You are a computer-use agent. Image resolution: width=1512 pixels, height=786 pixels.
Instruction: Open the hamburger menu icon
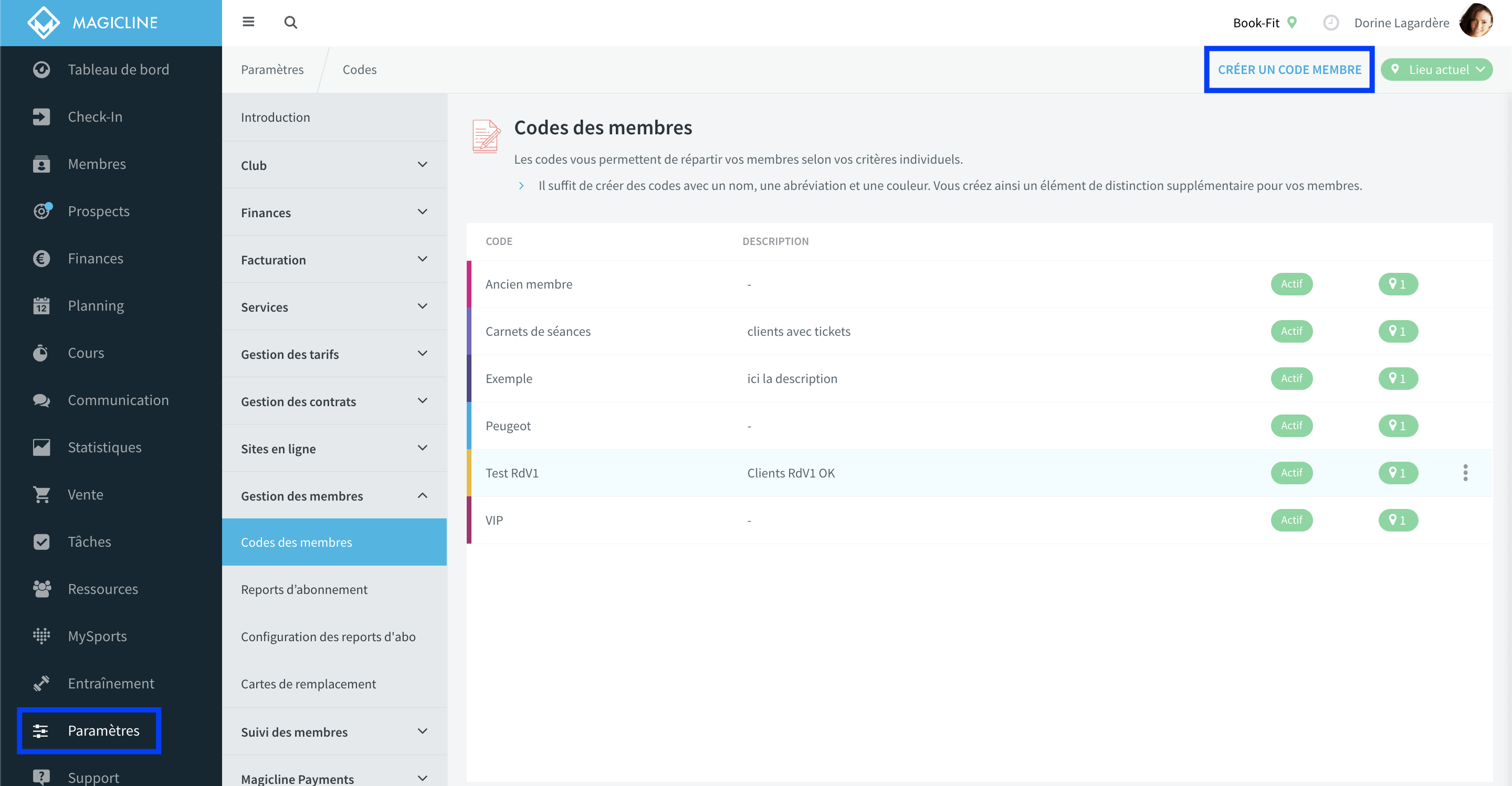[248, 22]
